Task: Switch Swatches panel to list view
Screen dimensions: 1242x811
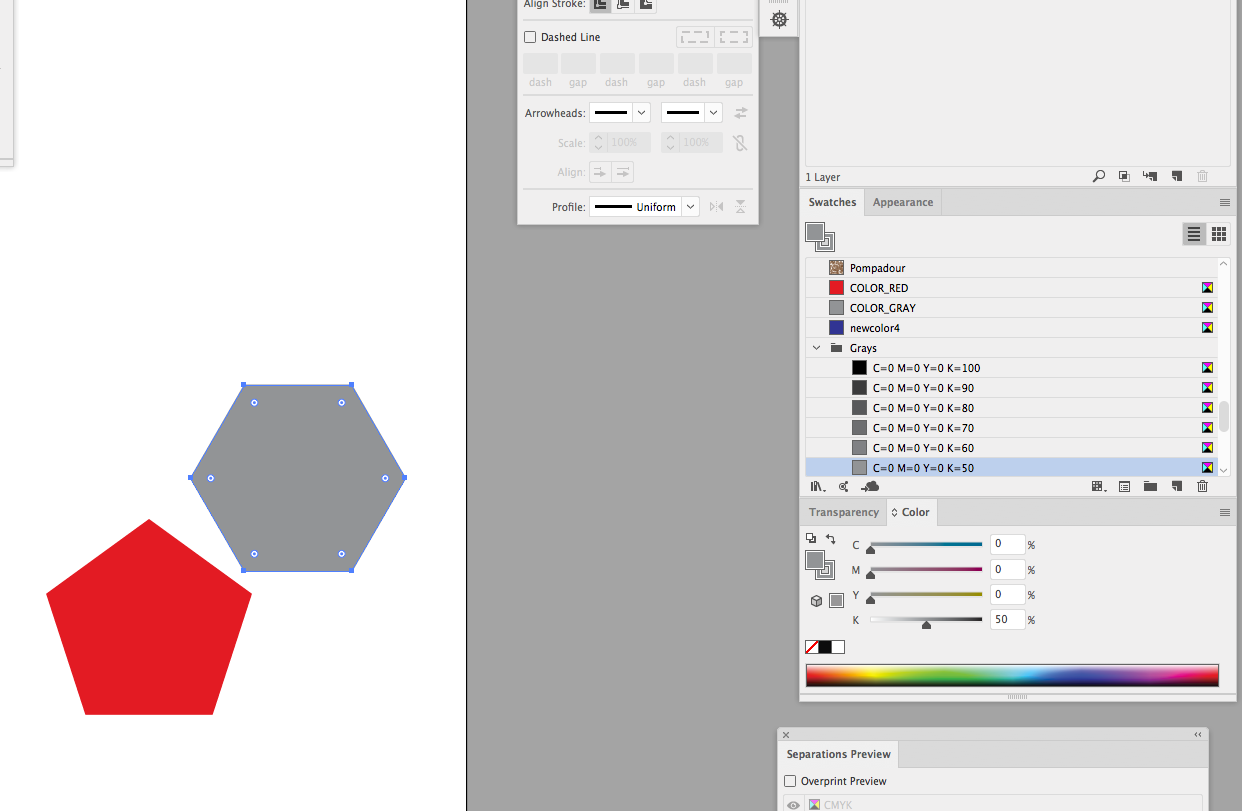Action: coord(1194,234)
